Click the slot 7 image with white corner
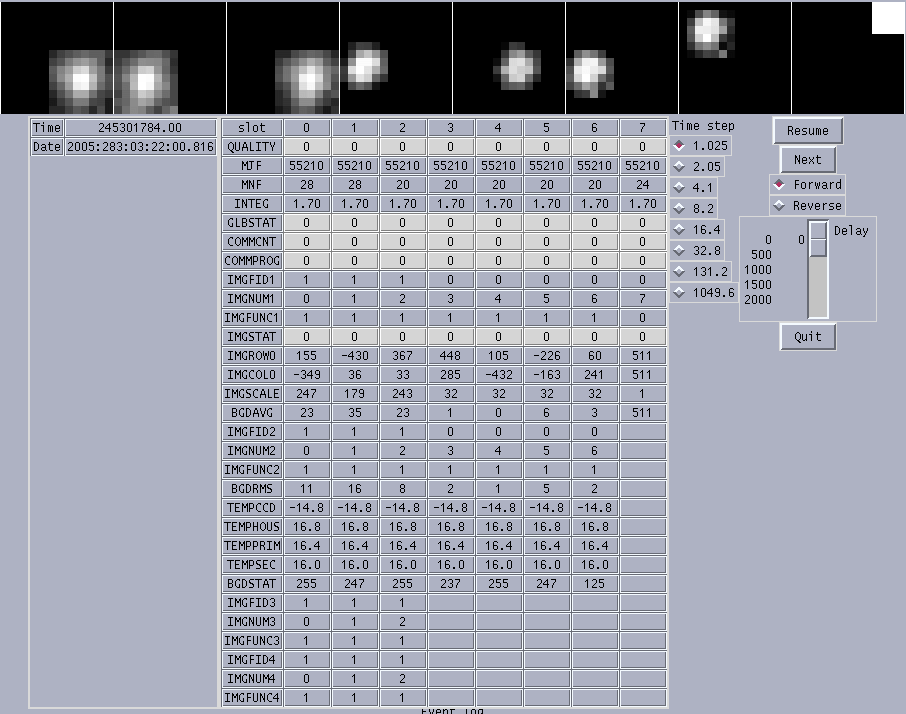The height and width of the screenshot is (714, 906). point(848,58)
